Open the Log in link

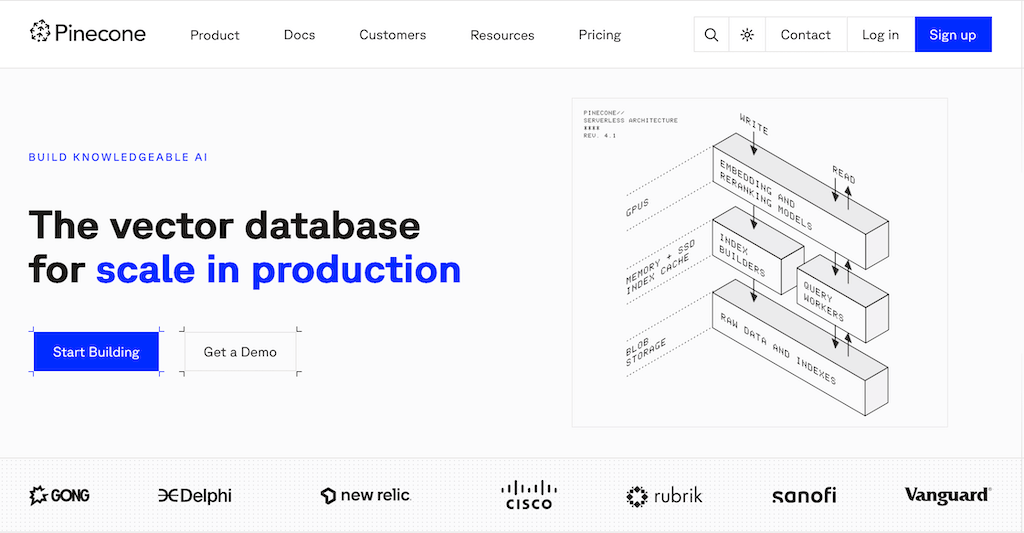point(880,35)
